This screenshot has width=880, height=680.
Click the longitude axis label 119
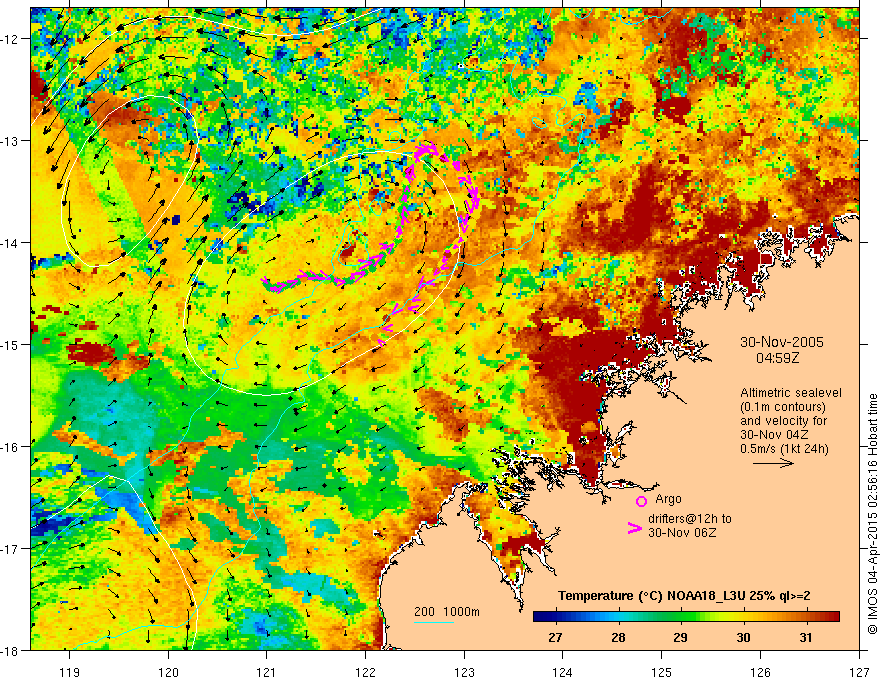[x=70, y=672]
